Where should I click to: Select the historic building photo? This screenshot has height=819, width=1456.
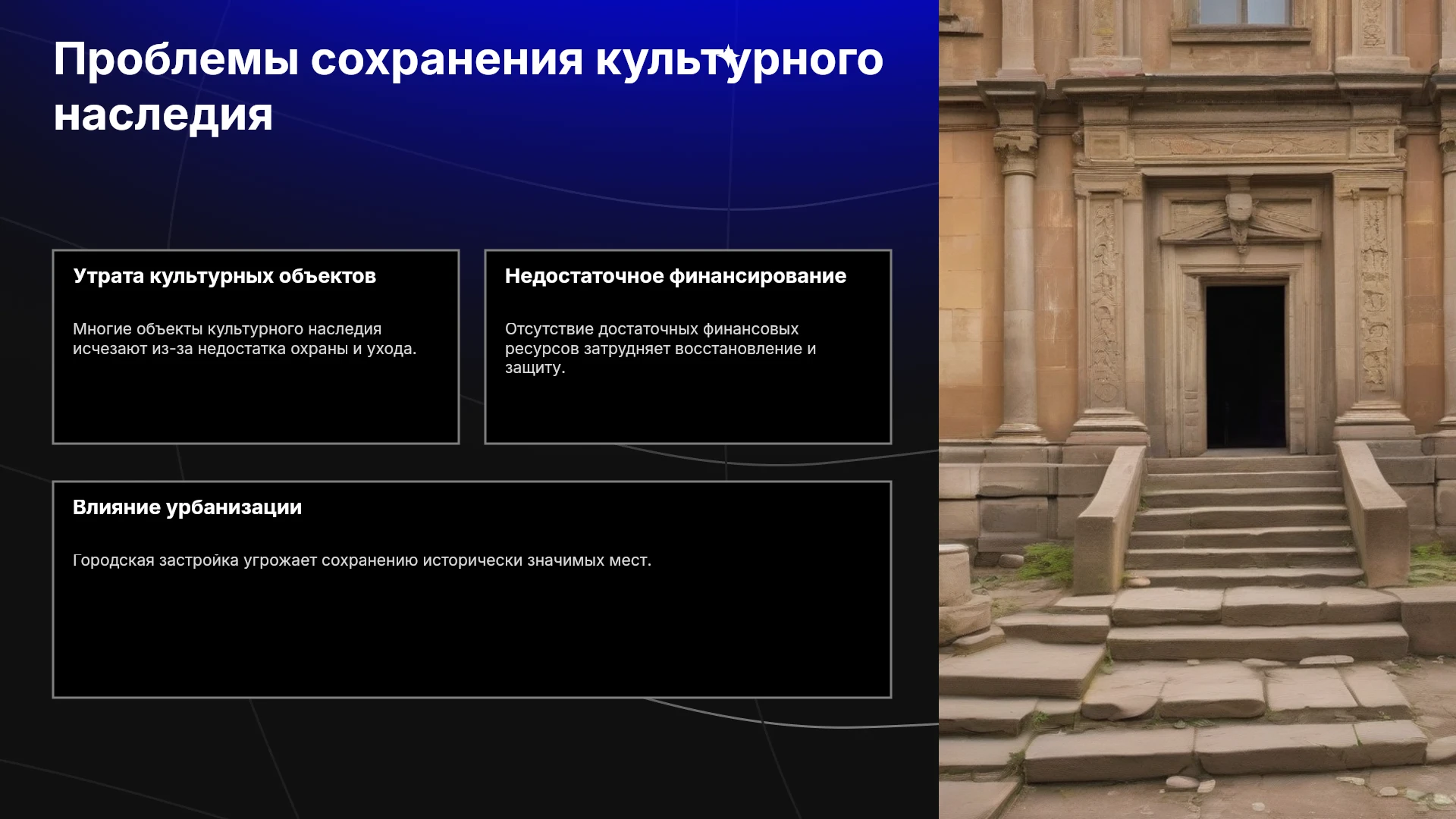(1197, 409)
